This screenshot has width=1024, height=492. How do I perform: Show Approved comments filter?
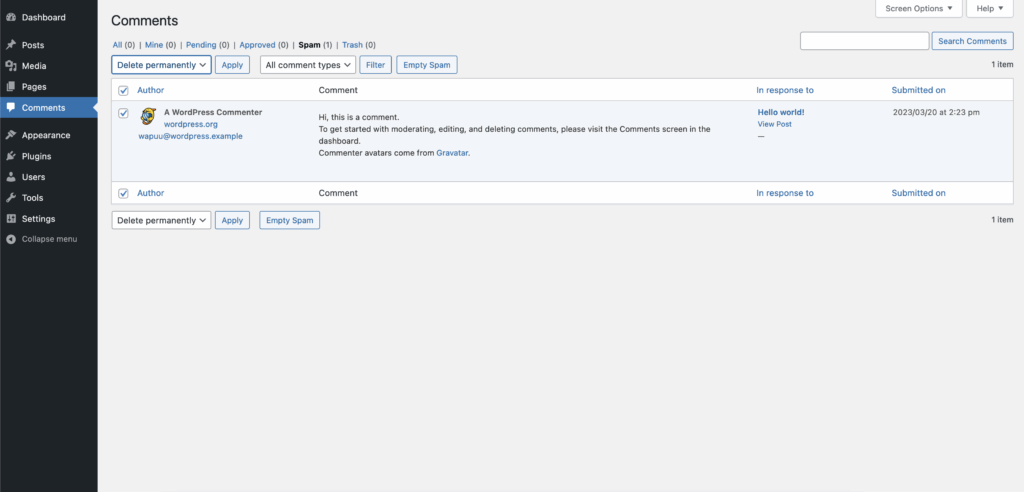[257, 45]
